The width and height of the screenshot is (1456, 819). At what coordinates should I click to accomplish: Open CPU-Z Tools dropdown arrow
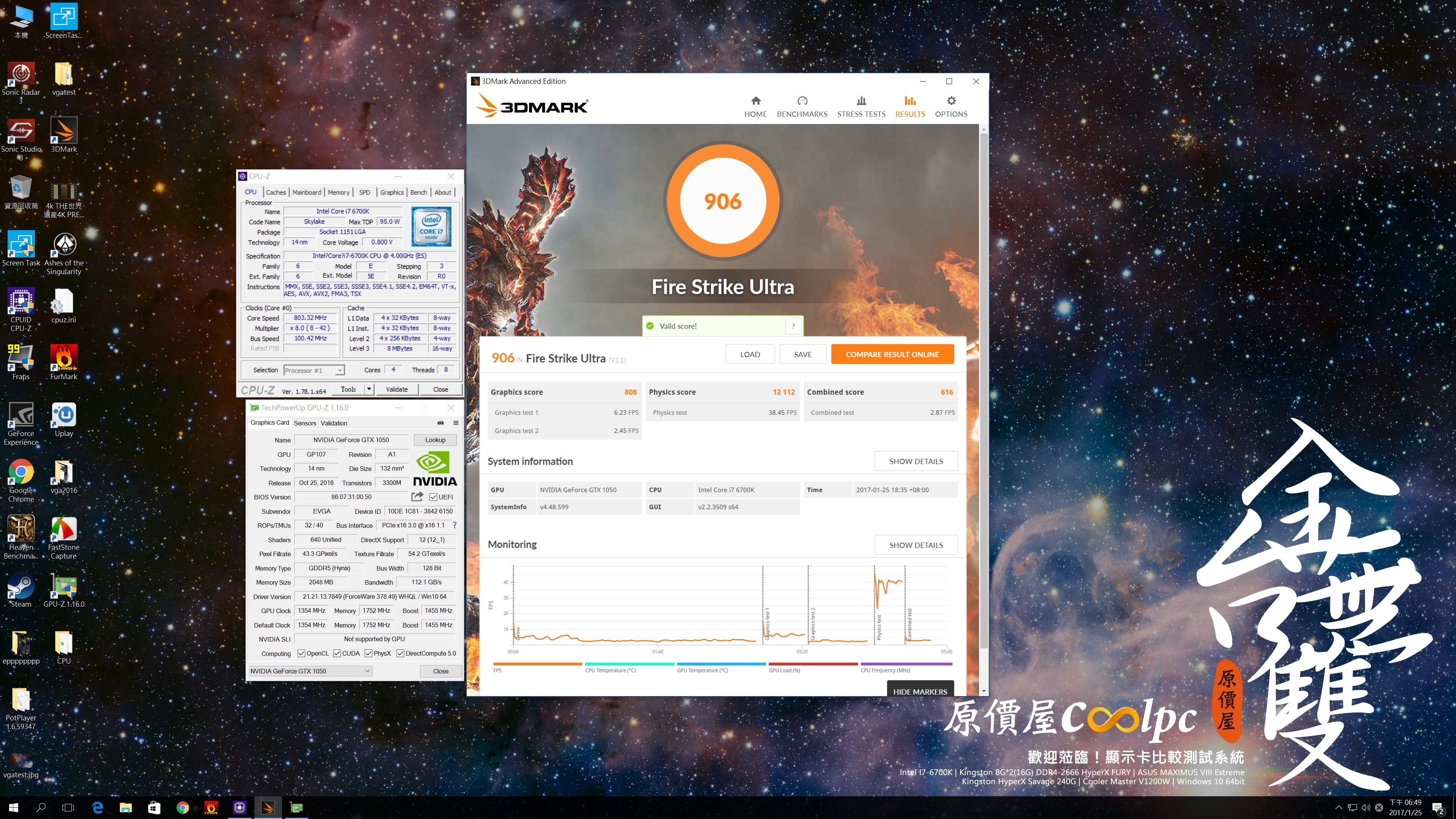[x=369, y=389]
